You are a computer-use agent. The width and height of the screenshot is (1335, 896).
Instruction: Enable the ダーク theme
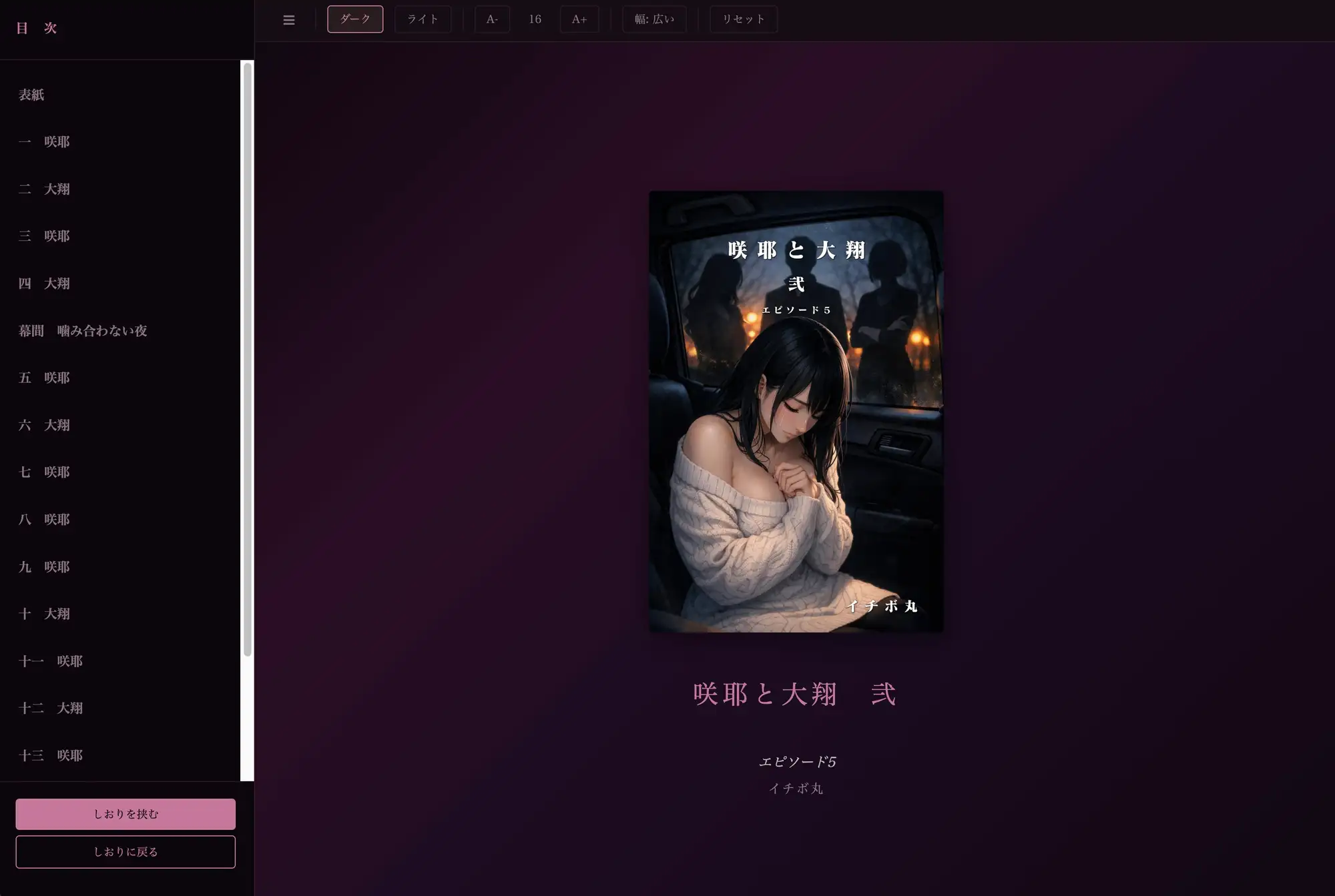click(355, 19)
